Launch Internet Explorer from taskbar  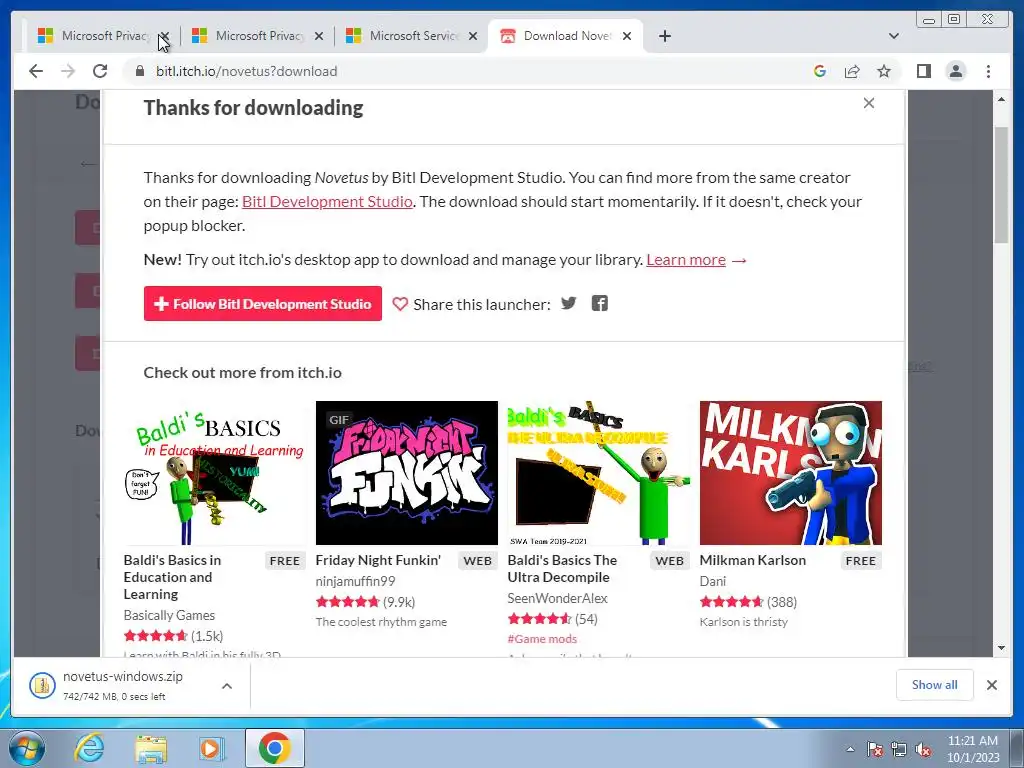click(89, 748)
